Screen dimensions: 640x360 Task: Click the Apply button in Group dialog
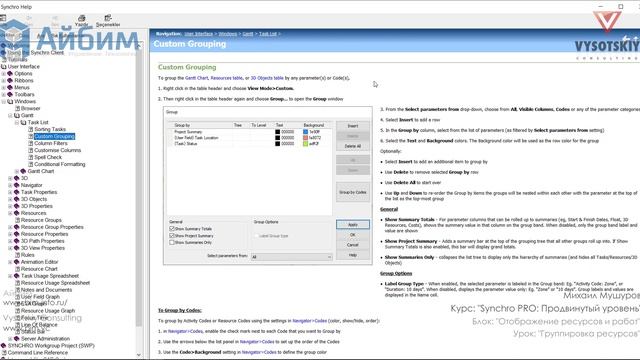pyautogui.click(x=353, y=224)
